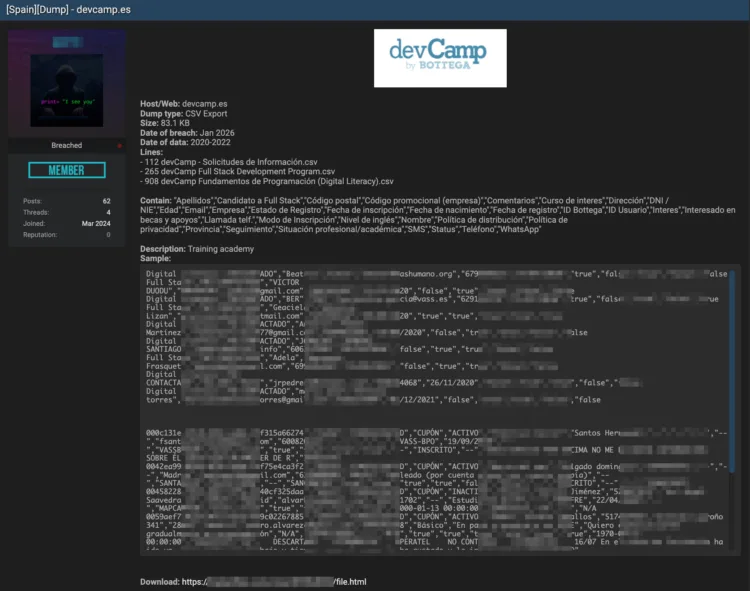This screenshot has height=591, width=750.
Task: Click the red offline status dot
Action: click(120, 146)
